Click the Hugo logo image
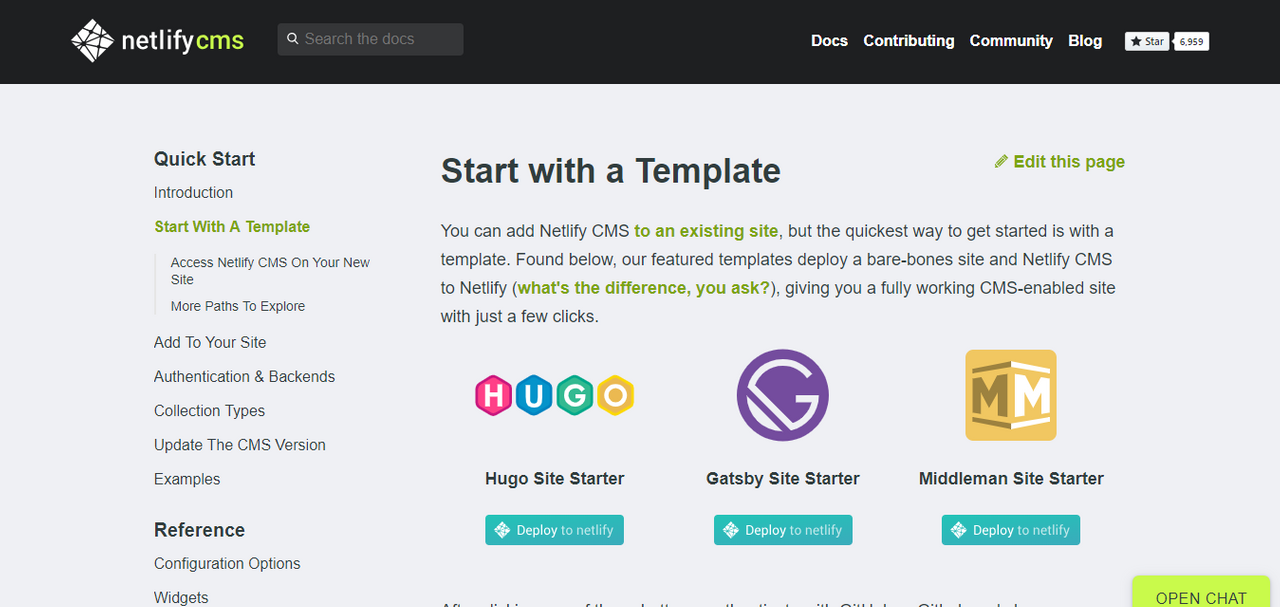The width and height of the screenshot is (1280, 607). (554, 395)
